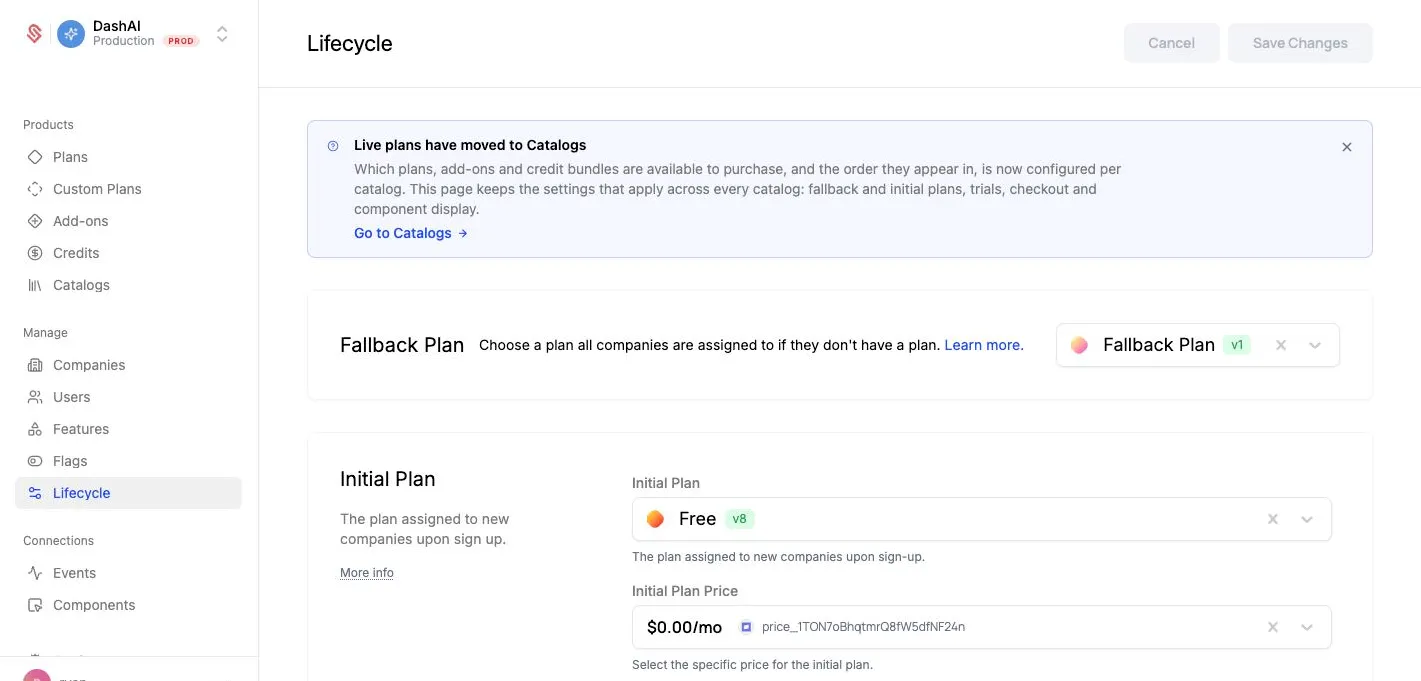This screenshot has height=681, width=1421.
Task: Expand the Fallback Plan dropdown
Action: click(1315, 345)
